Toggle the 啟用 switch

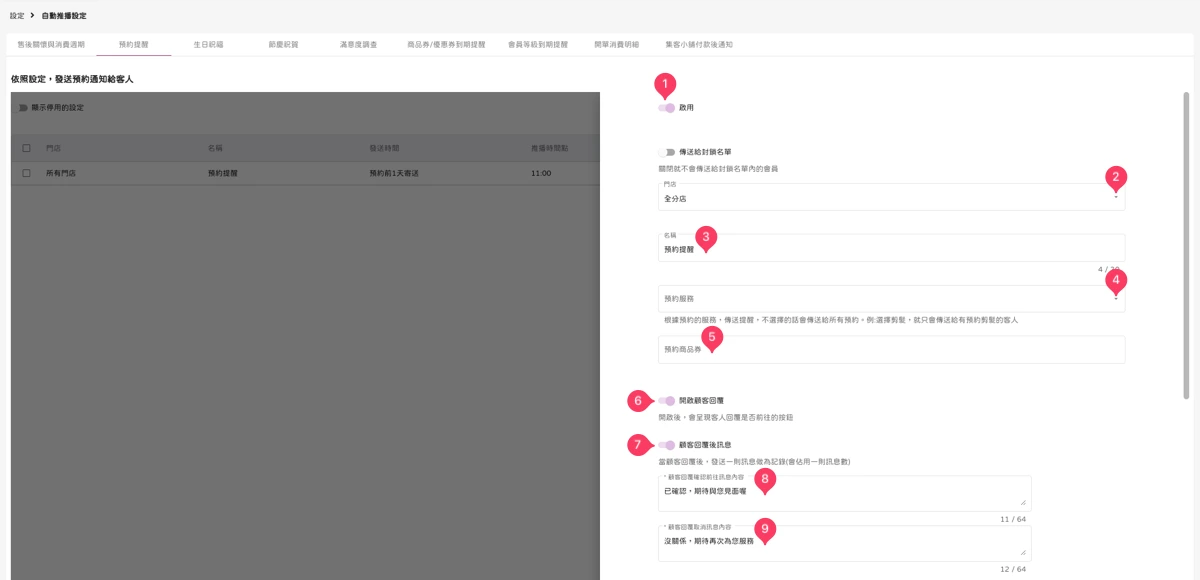coord(667,108)
